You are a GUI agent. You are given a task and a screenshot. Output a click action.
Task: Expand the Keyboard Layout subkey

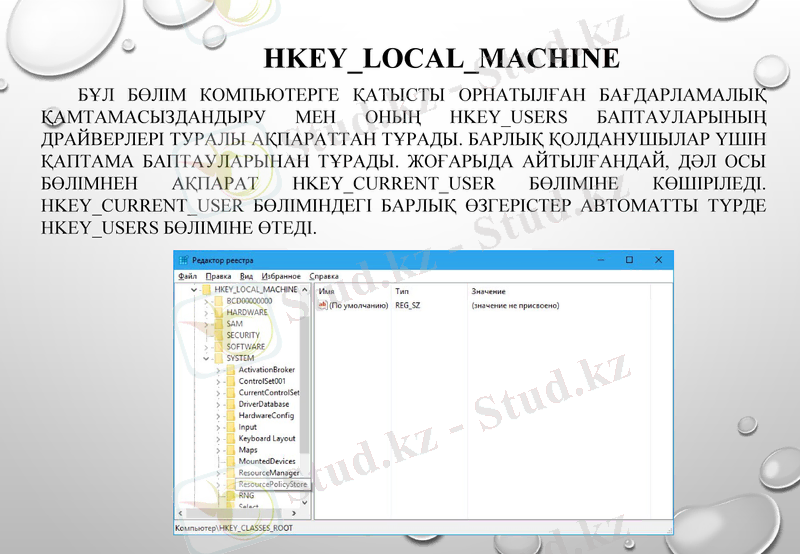pyautogui.click(x=218, y=439)
